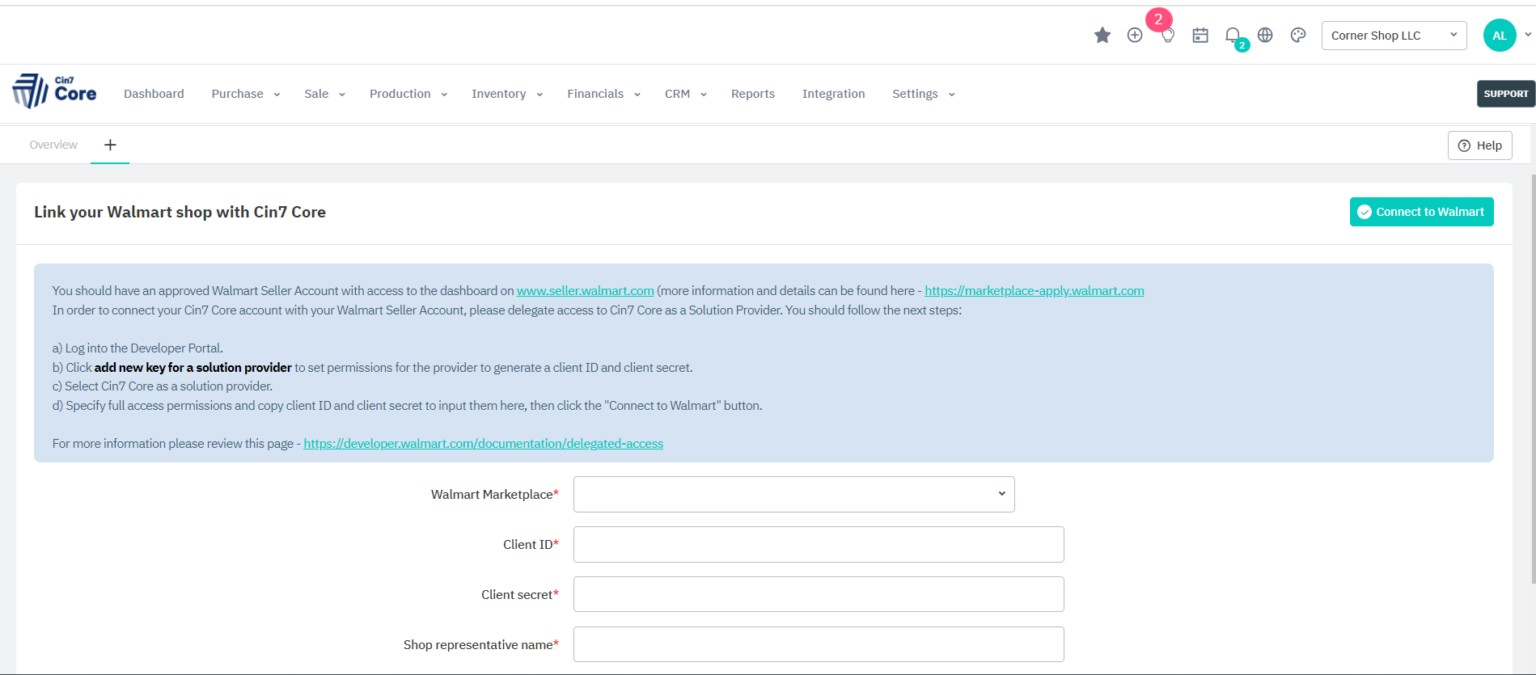Click the favorites star icon
Viewport: 1536px width, 675px height.
pos(1102,34)
